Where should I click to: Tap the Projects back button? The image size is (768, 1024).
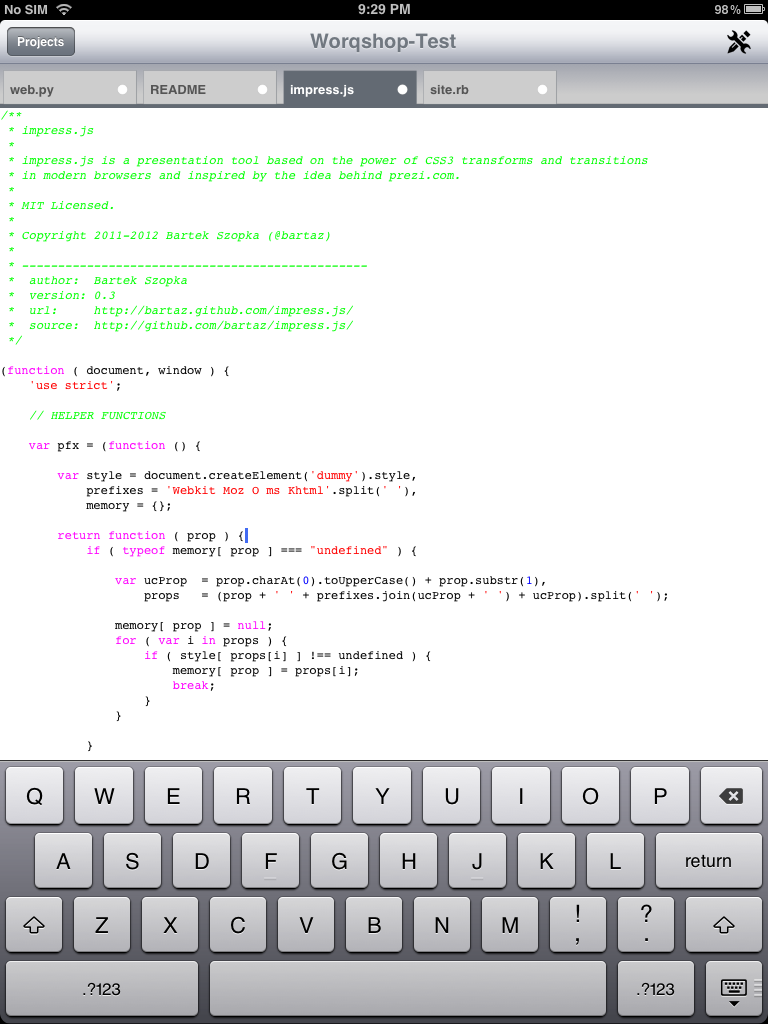tap(40, 42)
